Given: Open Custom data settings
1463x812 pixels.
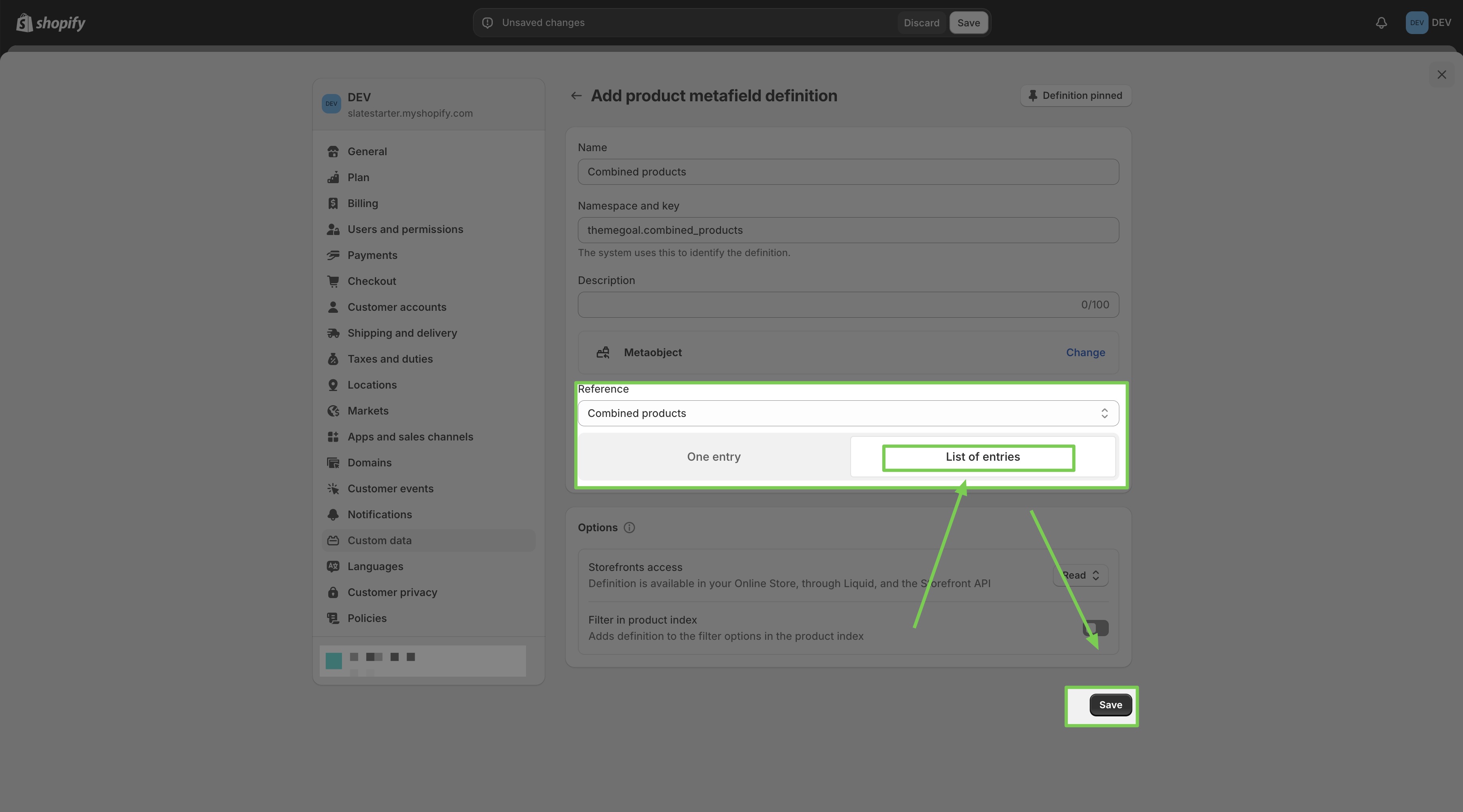Looking at the screenshot, I should click(428, 541).
